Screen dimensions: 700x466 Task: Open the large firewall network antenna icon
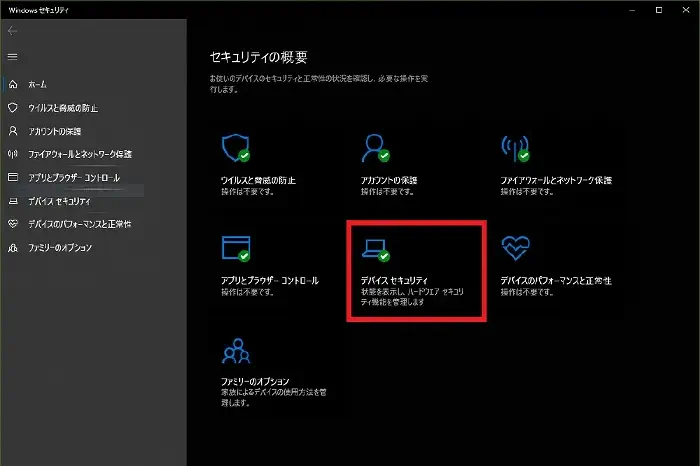coord(515,148)
